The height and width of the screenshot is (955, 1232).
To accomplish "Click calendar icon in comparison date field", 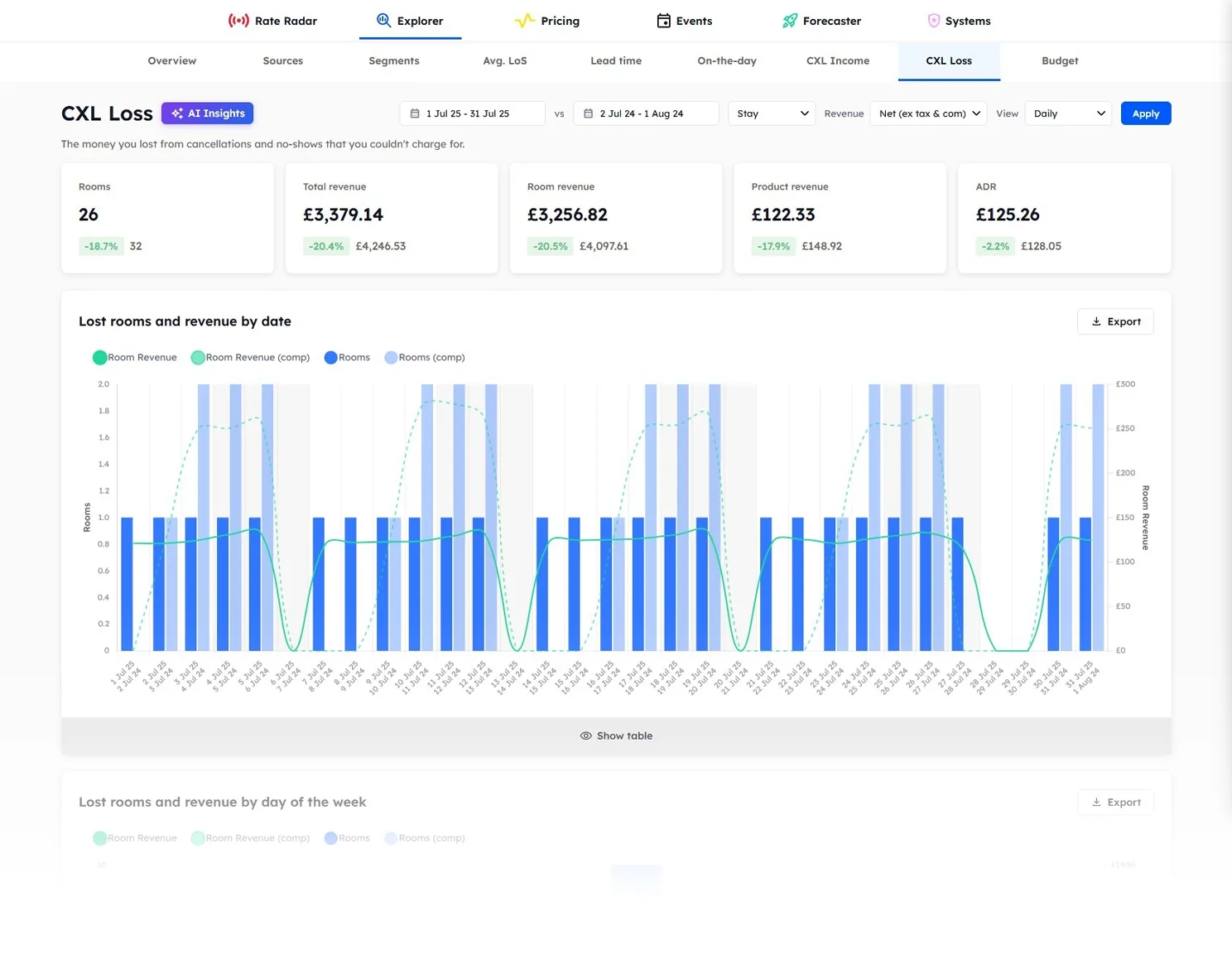I will point(588,113).
